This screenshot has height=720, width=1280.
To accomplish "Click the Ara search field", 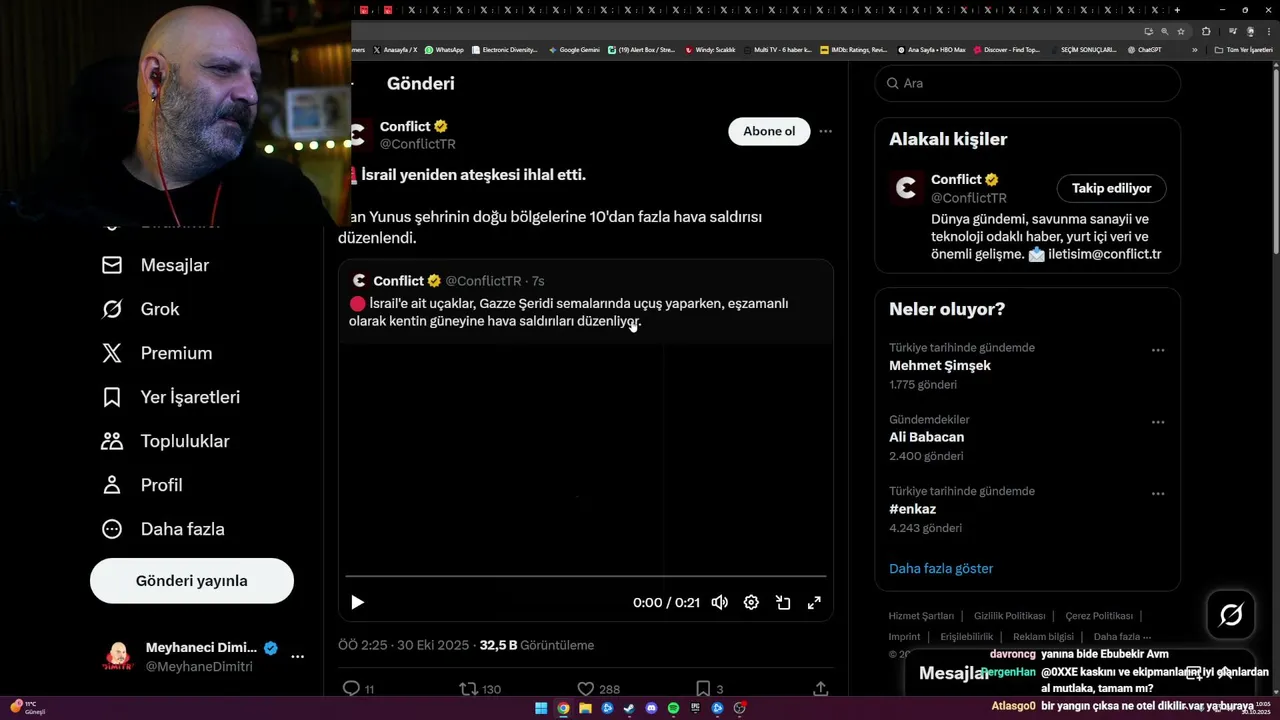I will tap(1028, 83).
